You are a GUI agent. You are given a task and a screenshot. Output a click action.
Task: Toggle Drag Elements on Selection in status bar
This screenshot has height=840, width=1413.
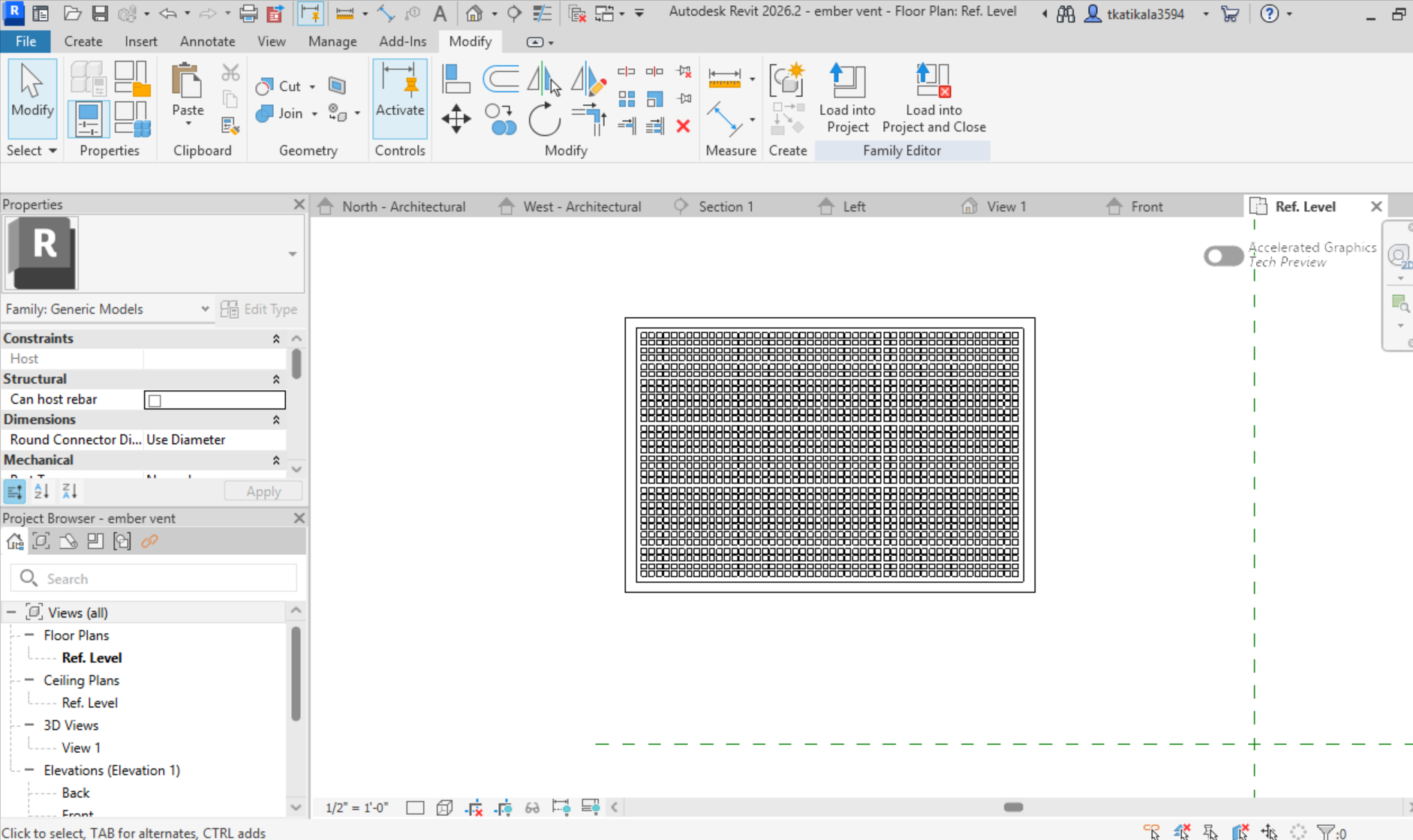1269,832
